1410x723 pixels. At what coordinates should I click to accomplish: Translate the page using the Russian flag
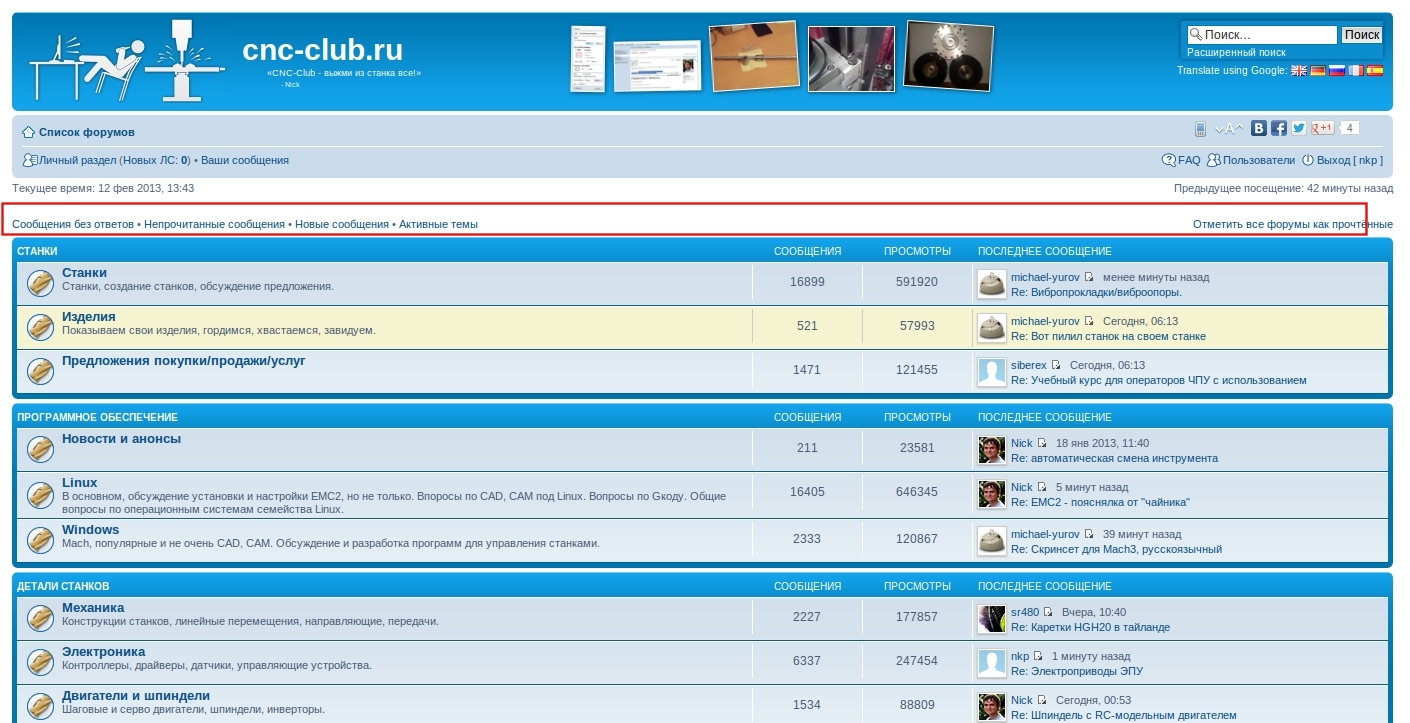[1337, 70]
